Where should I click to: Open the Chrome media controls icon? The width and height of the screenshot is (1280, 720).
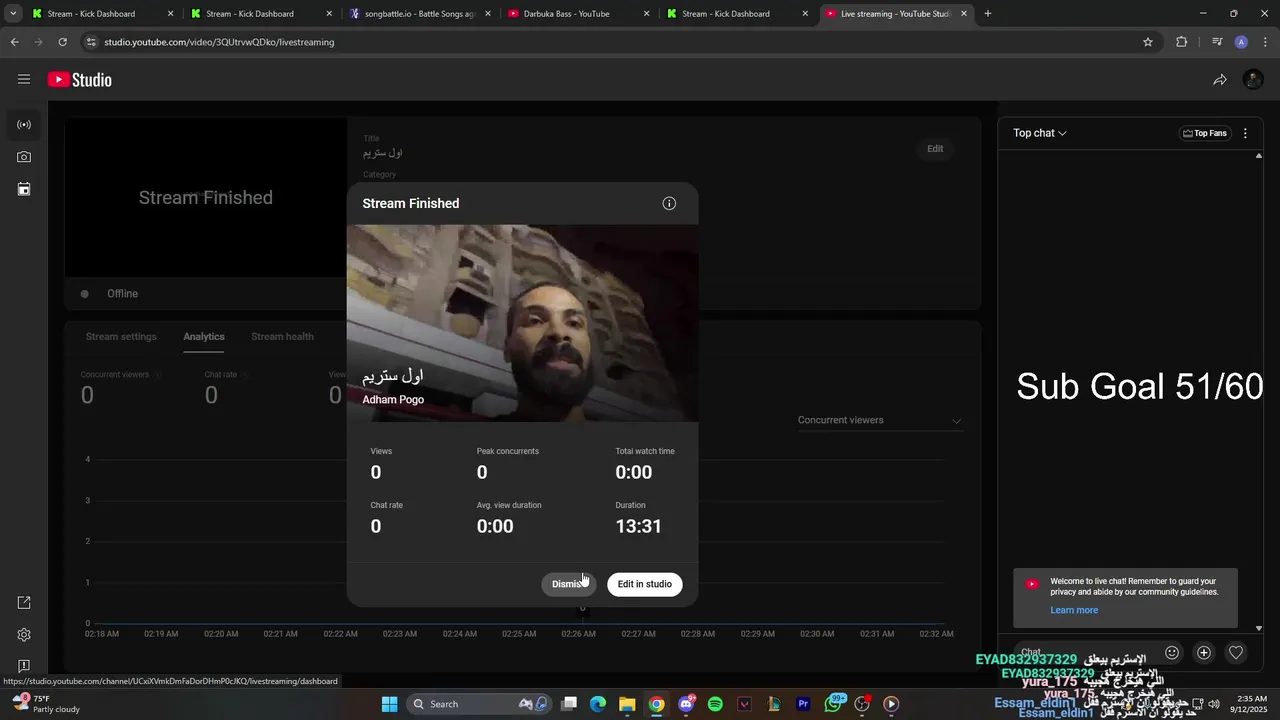1217,42
